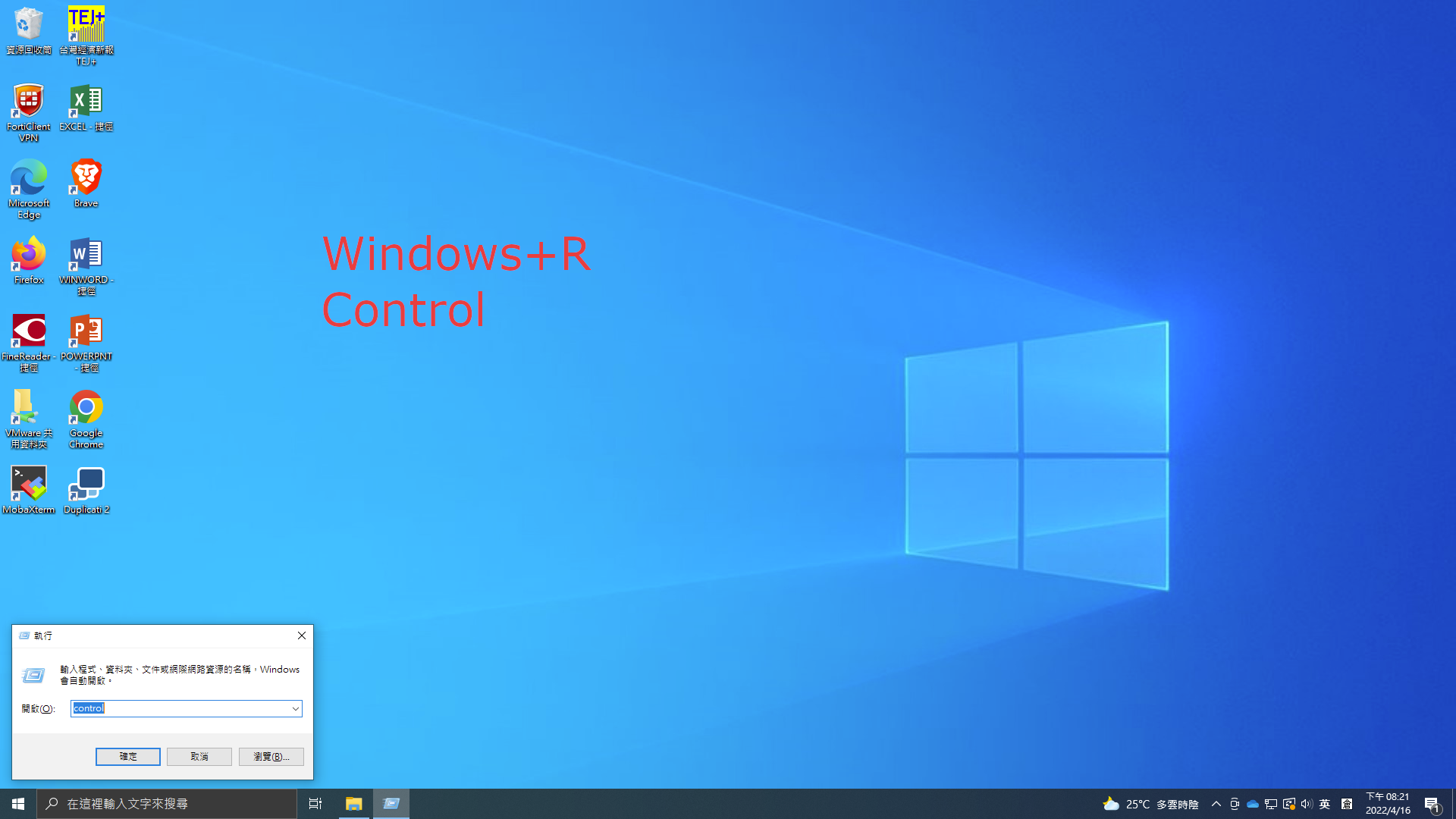Click the FineReader shortcut icon
Viewport: 1456px width, 819px height.
[x=29, y=331]
